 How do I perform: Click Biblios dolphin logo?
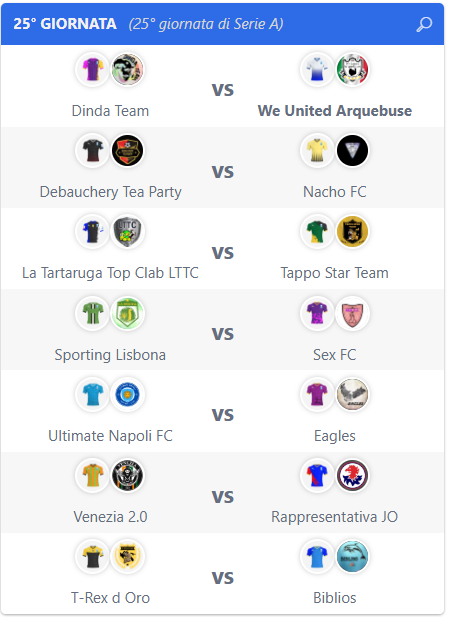[352, 556]
